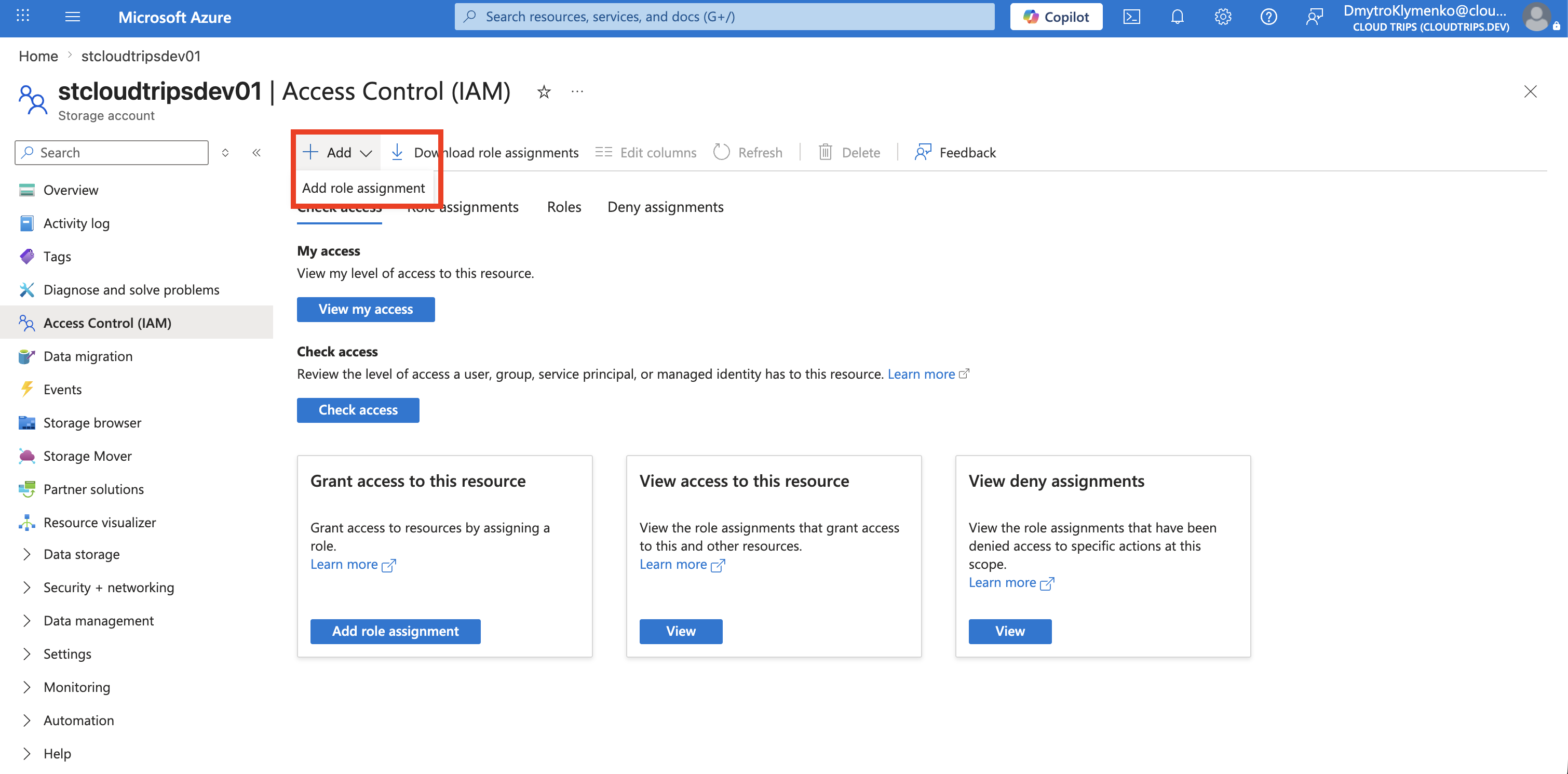The image size is (1568, 774).
Task: Open portal settings gear
Action: 1223,17
